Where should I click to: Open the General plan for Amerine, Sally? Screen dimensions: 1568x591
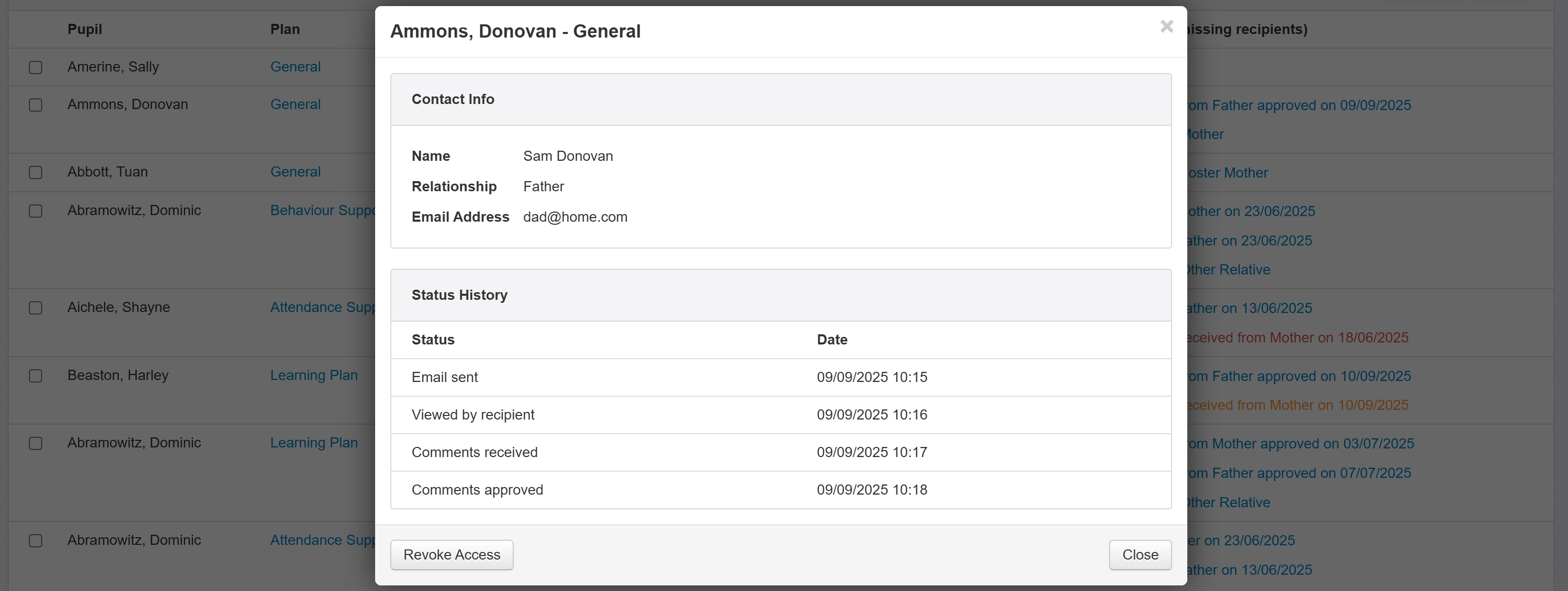coord(295,67)
